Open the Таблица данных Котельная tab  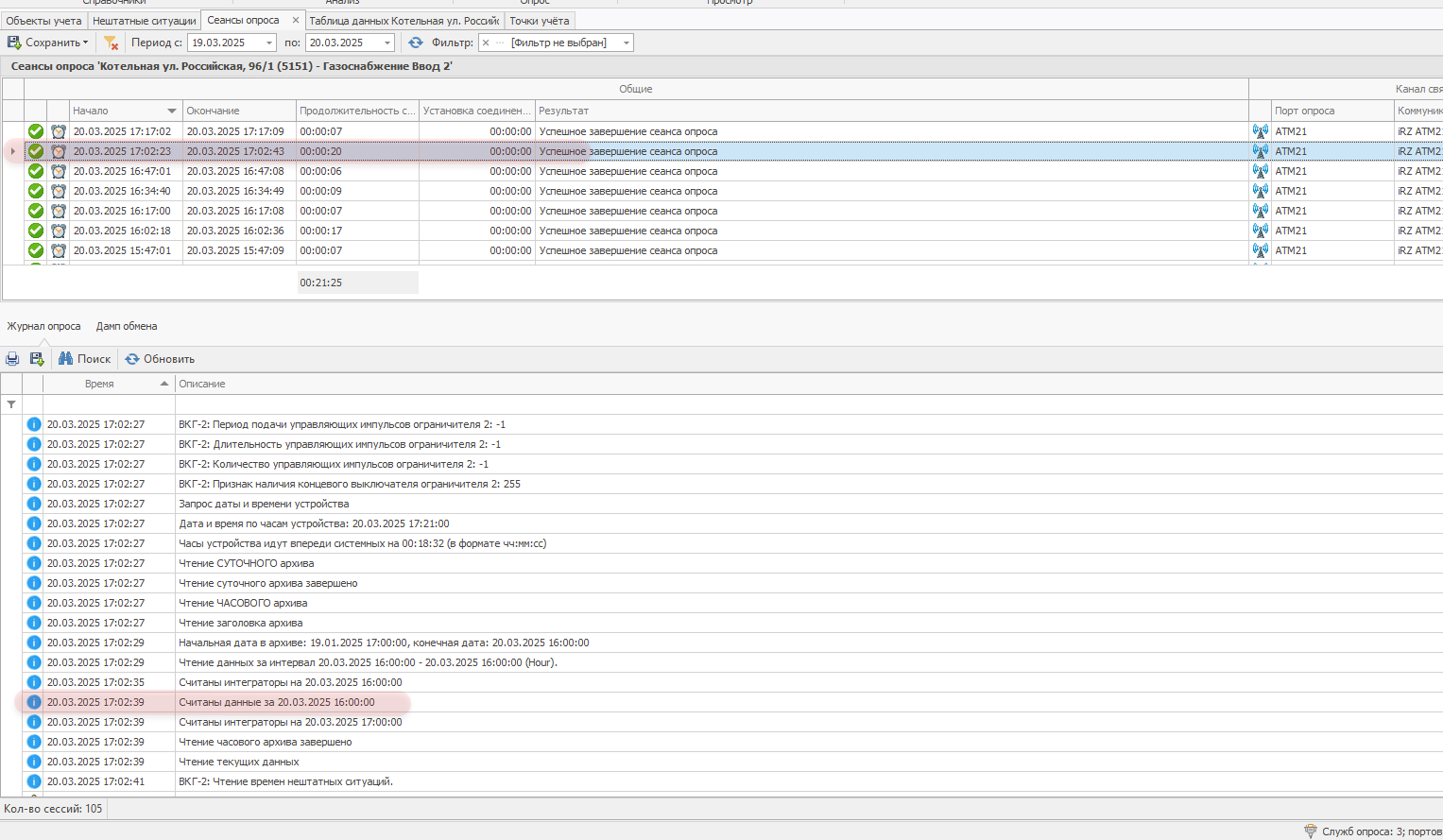(x=404, y=20)
